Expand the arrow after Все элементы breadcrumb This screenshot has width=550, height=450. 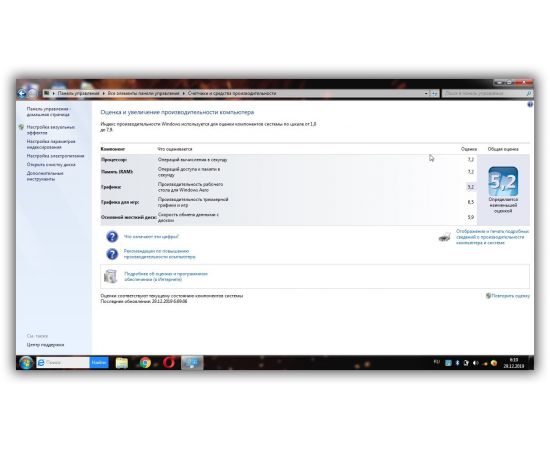[183, 93]
